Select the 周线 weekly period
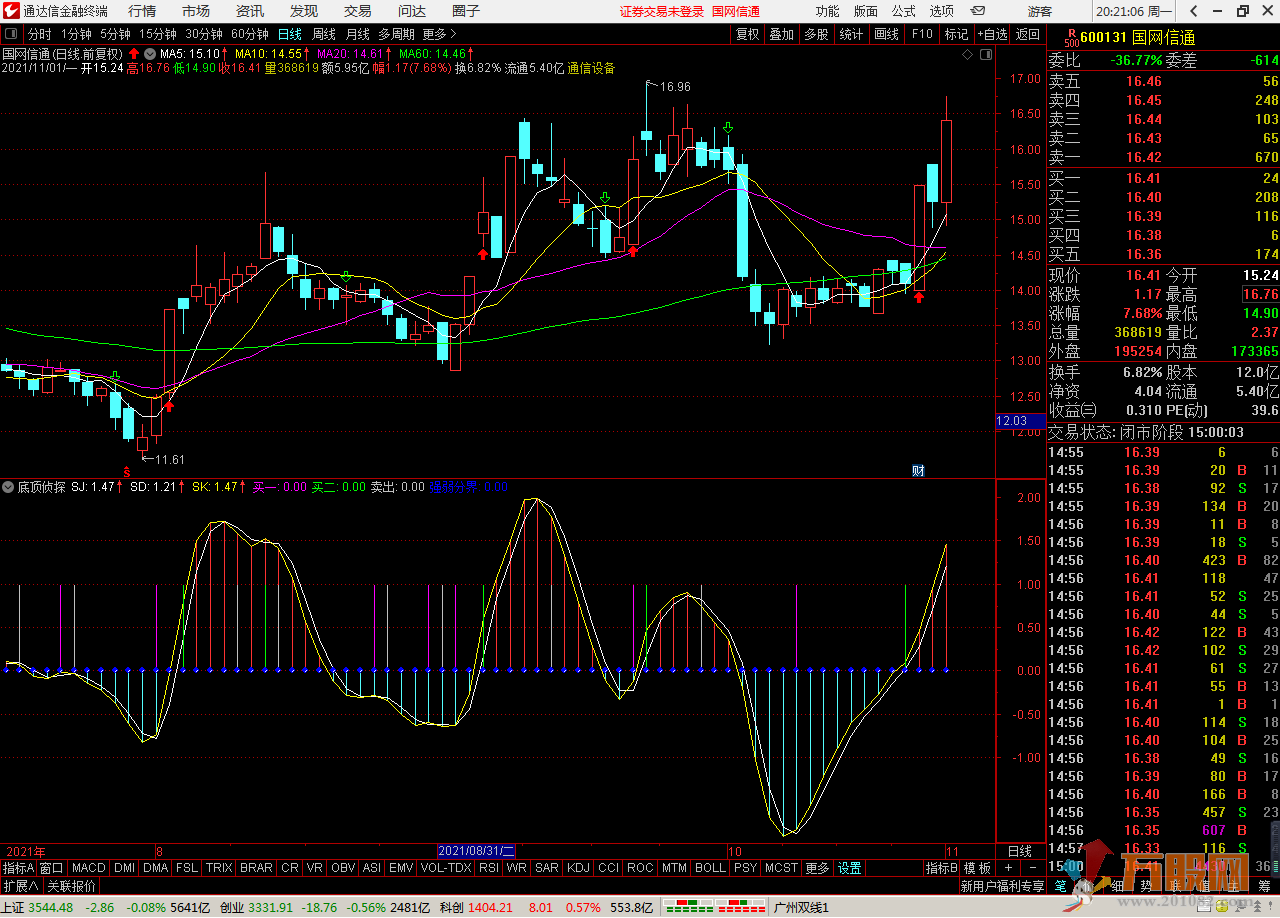The width and height of the screenshot is (1280, 918). coord(324,34)
